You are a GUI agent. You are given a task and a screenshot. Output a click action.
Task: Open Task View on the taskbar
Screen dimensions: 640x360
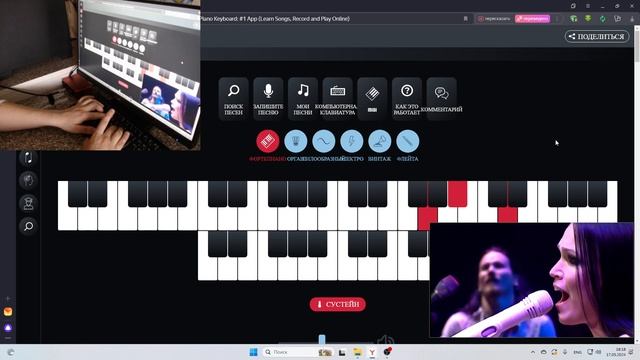[342, 352]
